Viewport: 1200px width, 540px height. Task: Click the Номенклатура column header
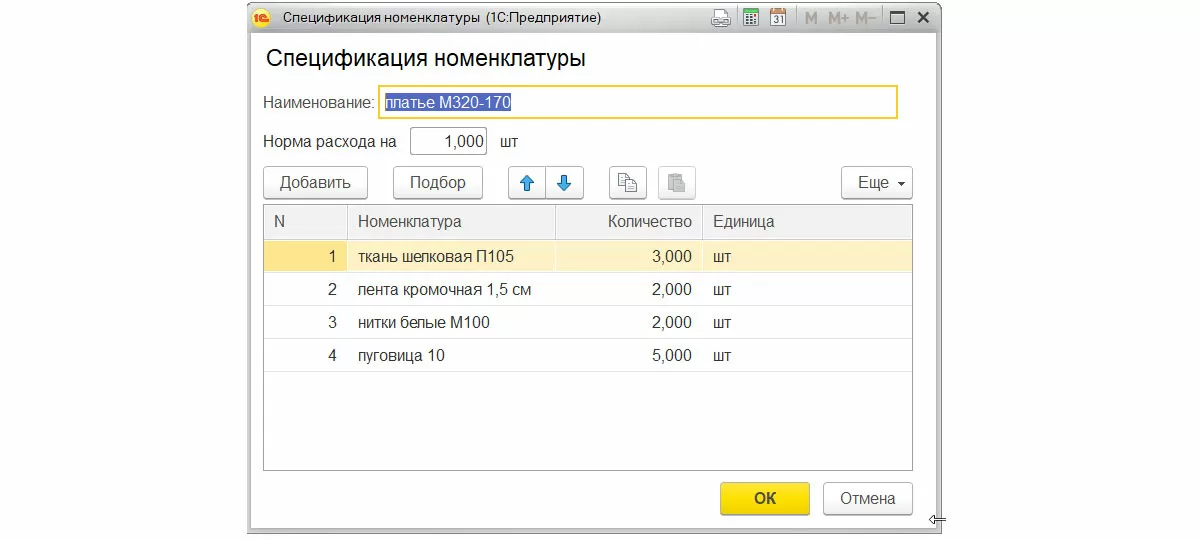click(x=451, y=222)
